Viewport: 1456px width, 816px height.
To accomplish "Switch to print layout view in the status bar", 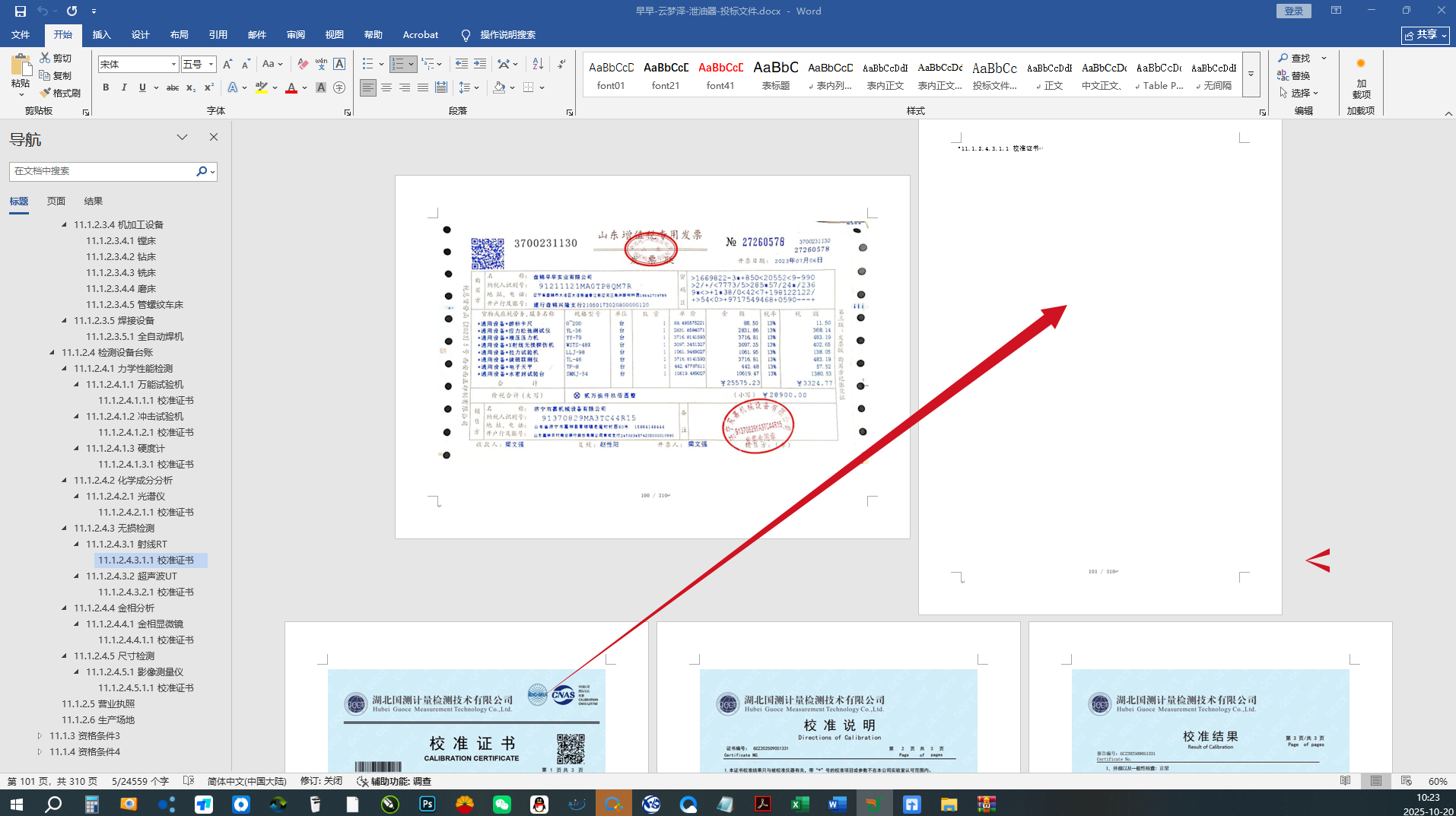I will 1376,781.
